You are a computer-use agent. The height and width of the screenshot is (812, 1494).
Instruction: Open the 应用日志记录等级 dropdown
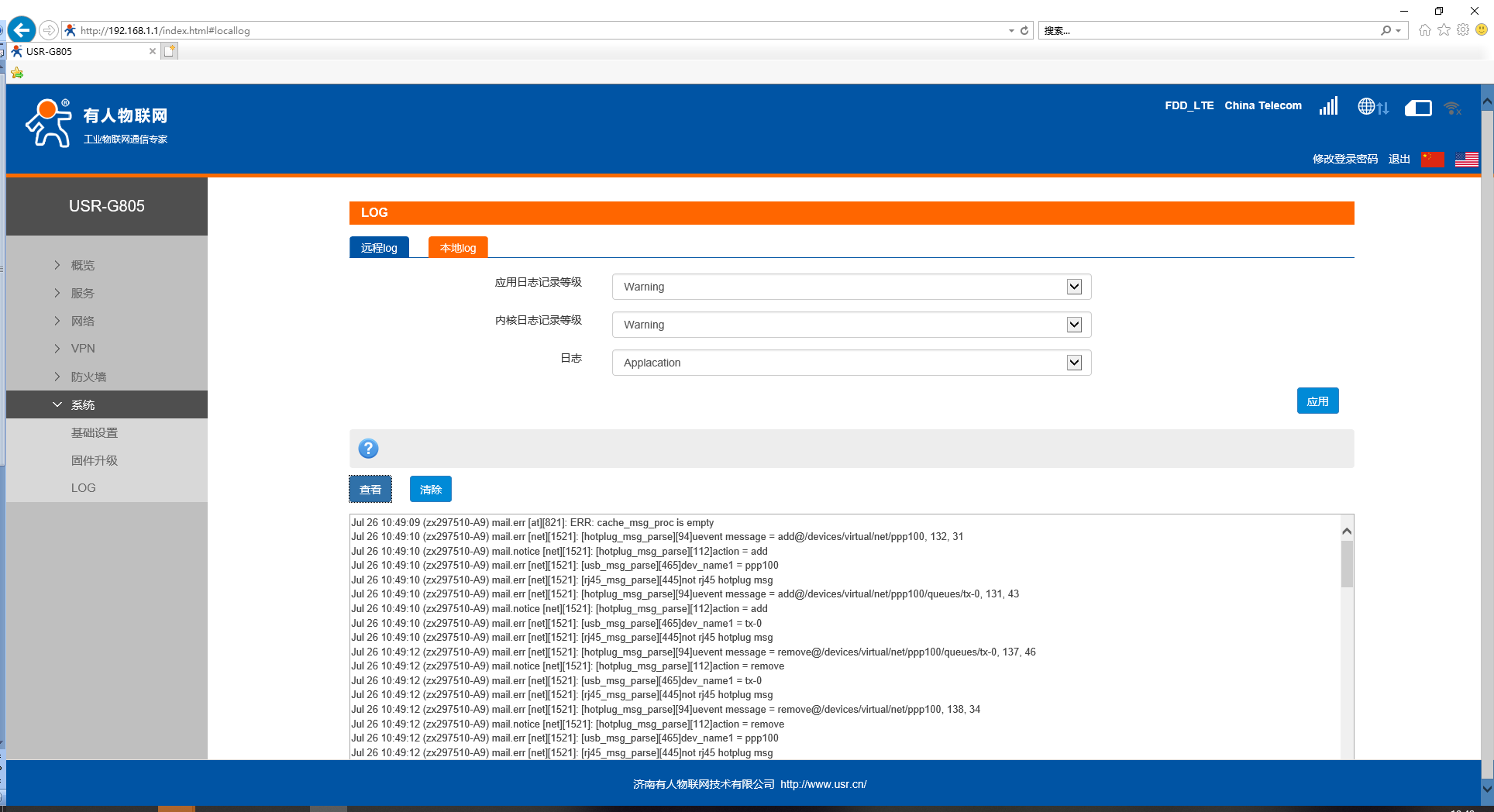pos(851,287)
